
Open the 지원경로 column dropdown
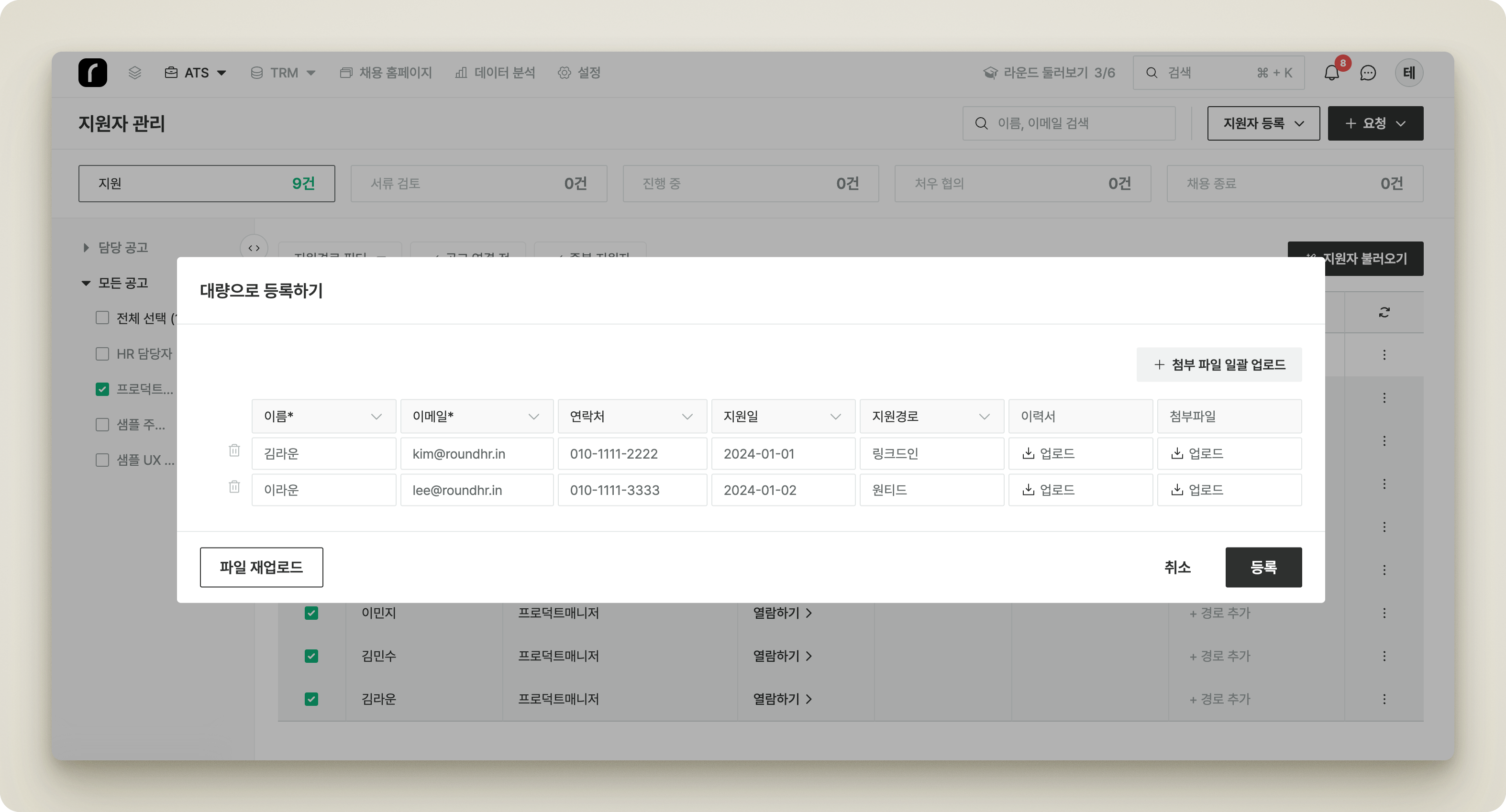click(931, 416)
